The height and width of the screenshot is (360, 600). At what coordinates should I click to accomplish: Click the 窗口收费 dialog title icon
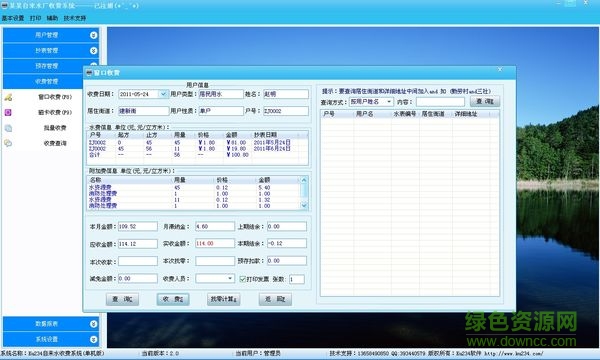[89, 72]
